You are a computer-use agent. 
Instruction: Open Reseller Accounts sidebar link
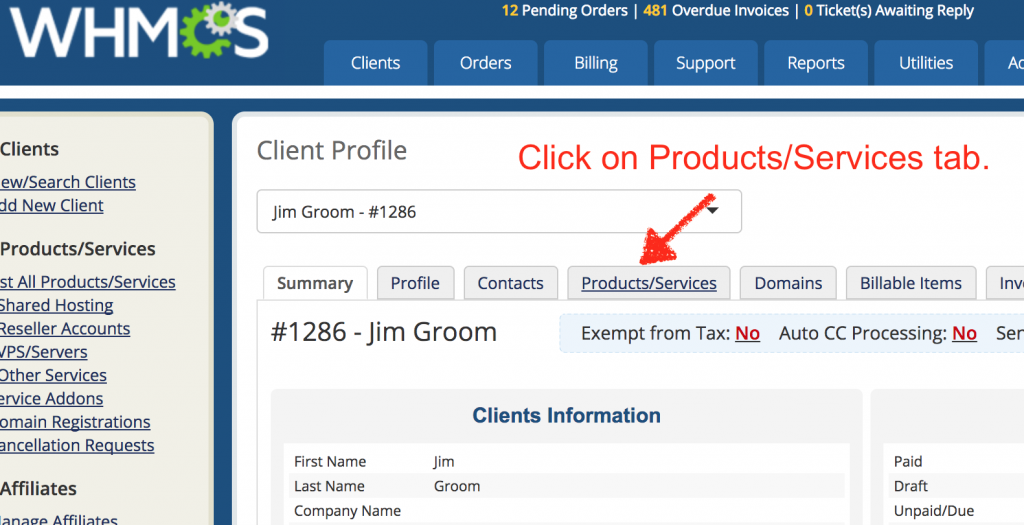pyautogui.click(x=64, y=328)
